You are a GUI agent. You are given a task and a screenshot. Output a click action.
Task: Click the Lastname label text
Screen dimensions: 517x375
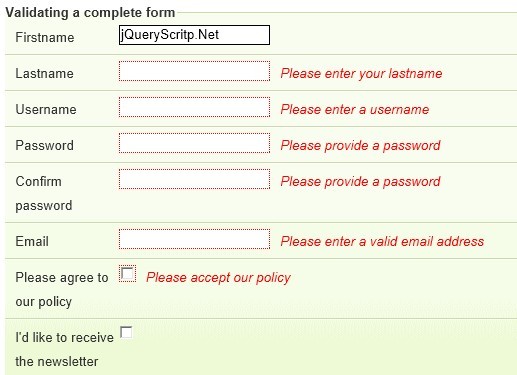(x=44, y=73)
